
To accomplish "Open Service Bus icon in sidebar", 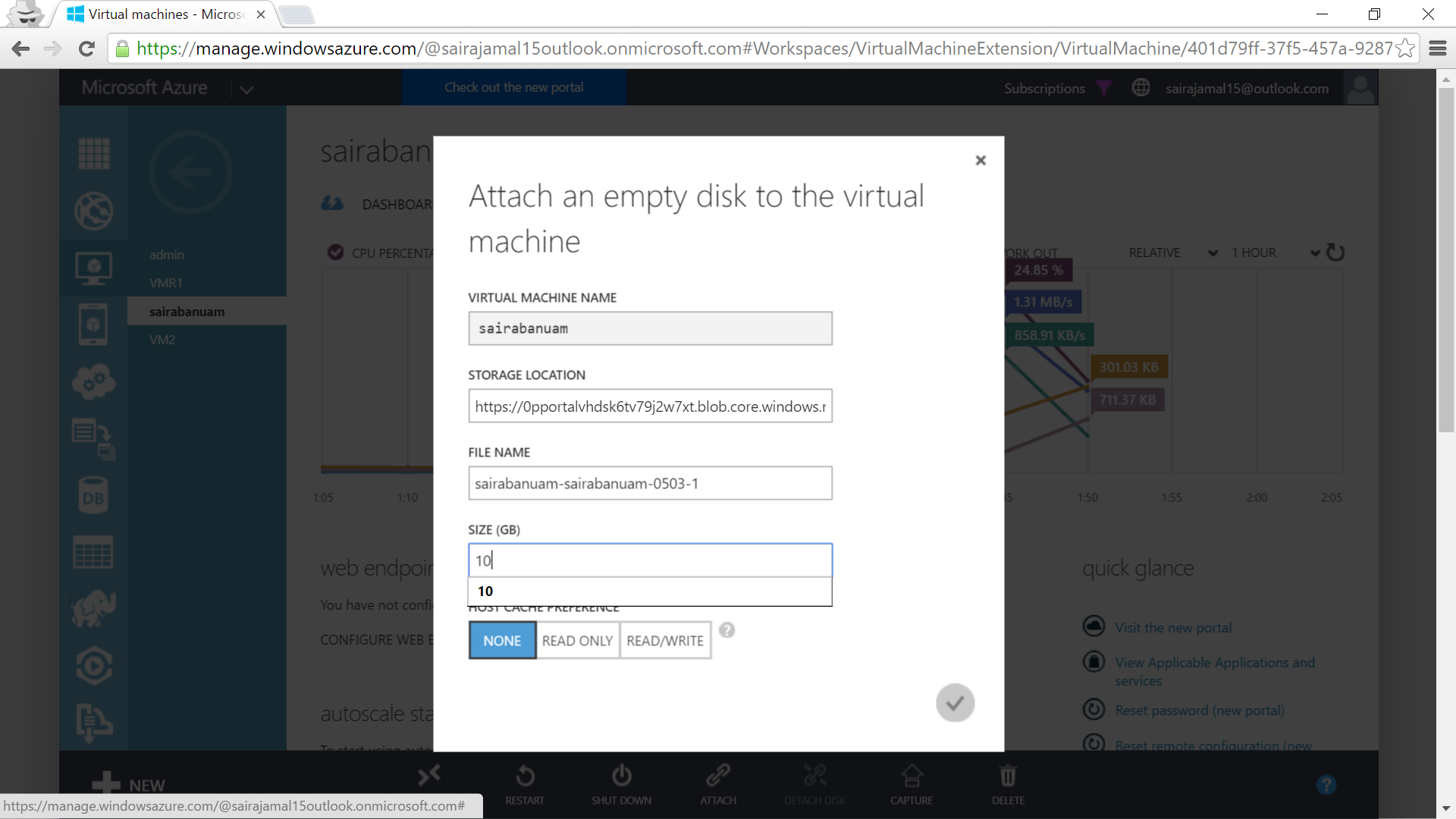I will coord(94,723).
